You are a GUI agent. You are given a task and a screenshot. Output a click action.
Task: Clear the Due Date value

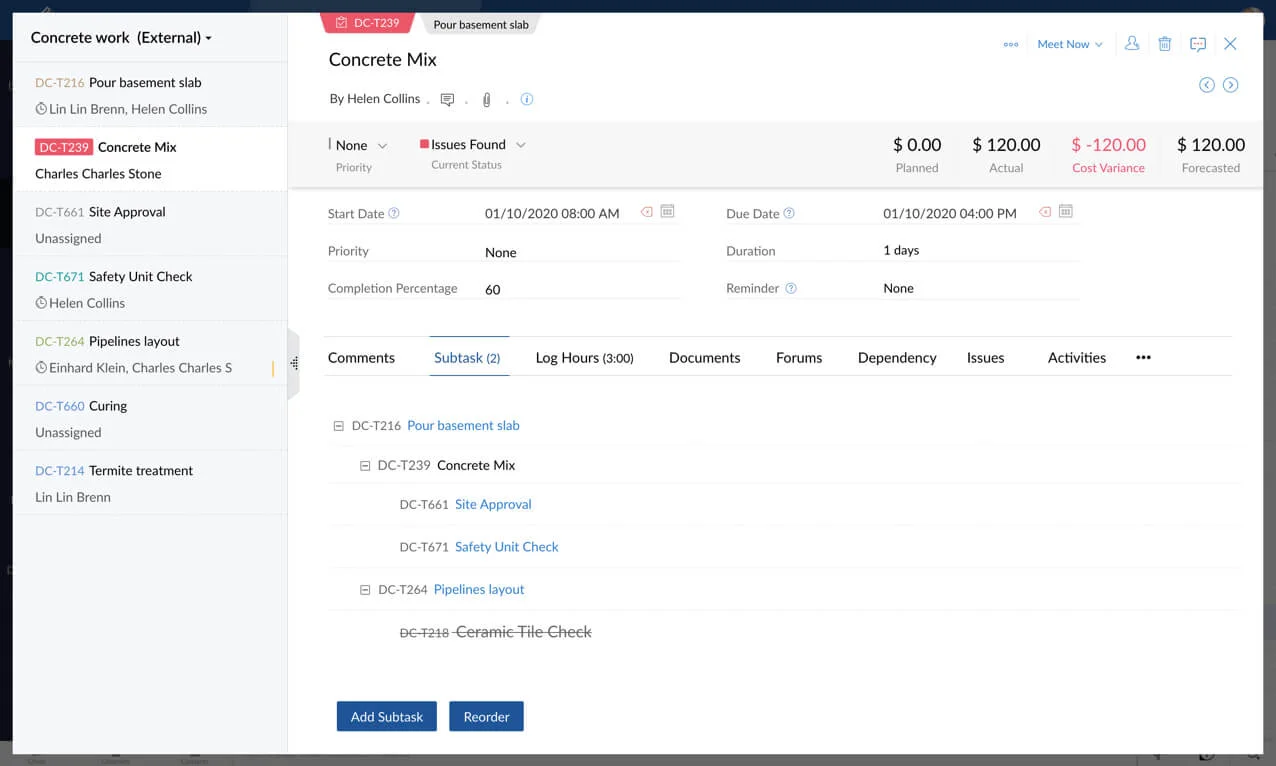click(1045, 212)
